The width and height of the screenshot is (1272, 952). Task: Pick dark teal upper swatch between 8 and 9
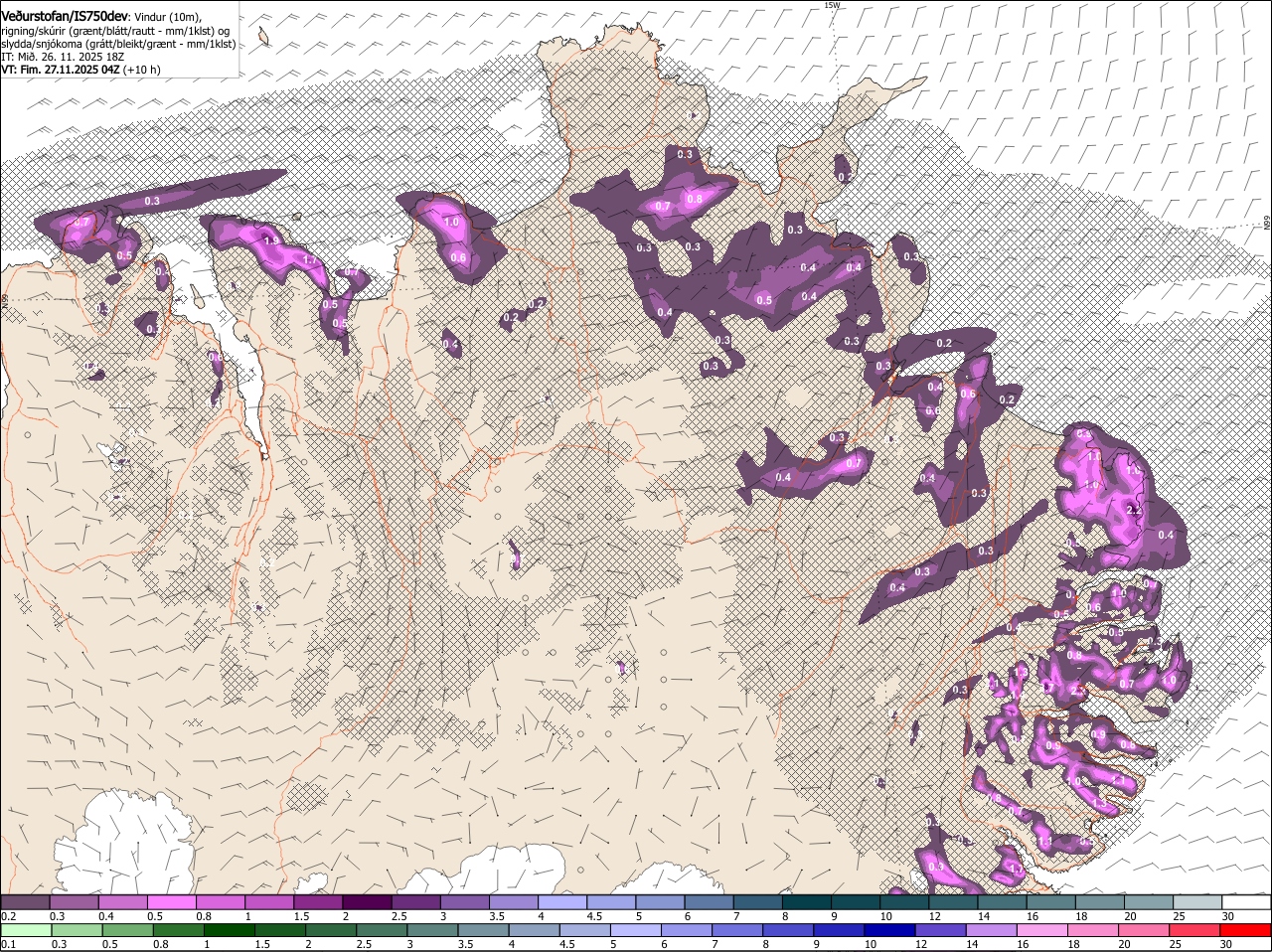pyautogui.click(x=805, y=901)
